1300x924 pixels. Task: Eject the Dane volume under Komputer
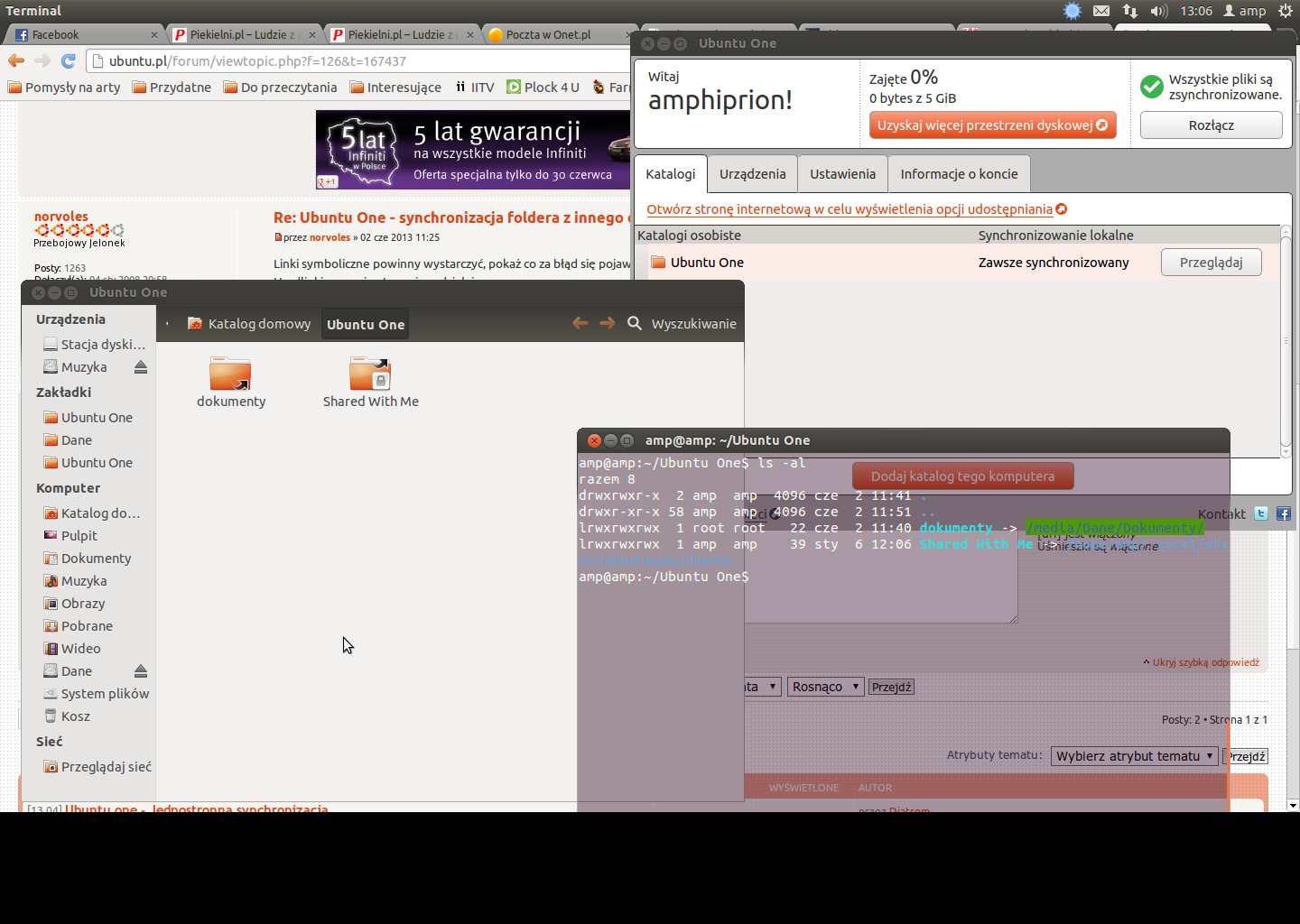(141, 671)
